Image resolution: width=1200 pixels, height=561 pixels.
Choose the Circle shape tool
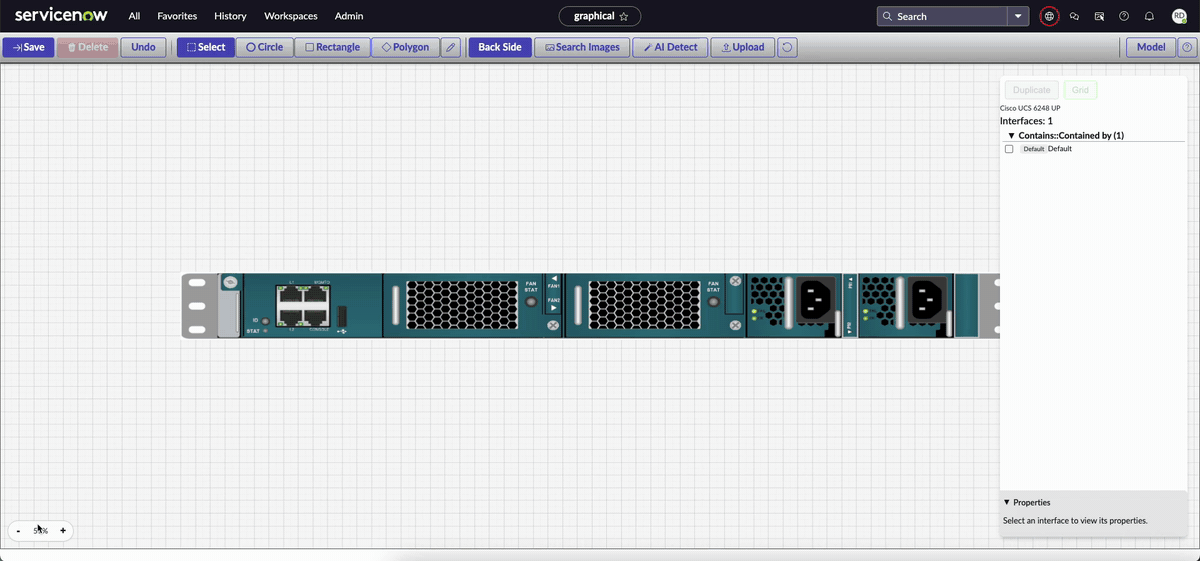coord(265,47)
